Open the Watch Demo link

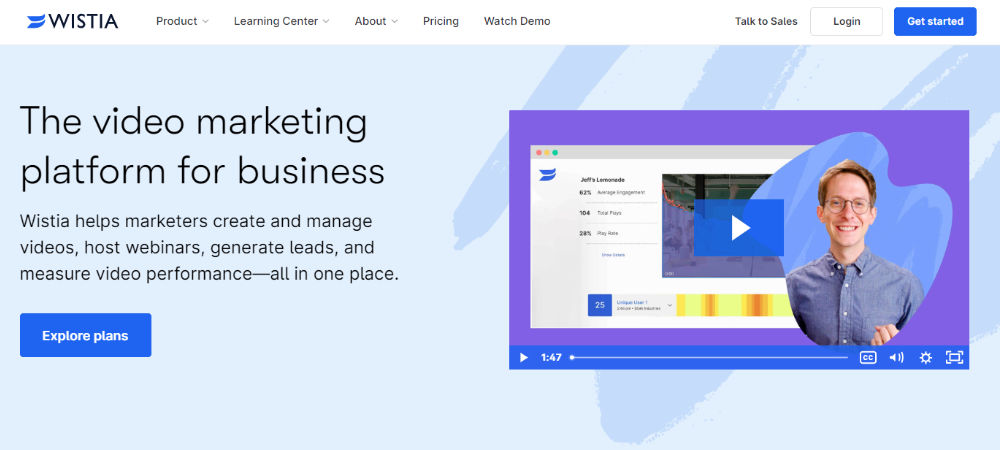[517, 21]
